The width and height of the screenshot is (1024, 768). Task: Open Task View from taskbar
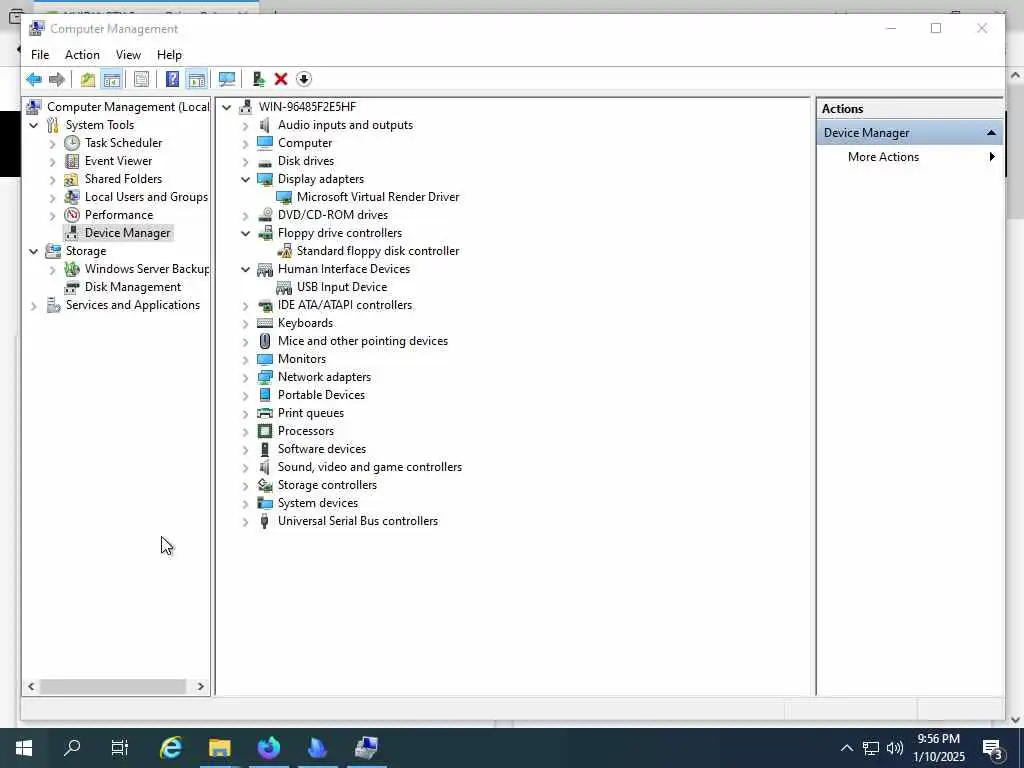click(120, 748)
